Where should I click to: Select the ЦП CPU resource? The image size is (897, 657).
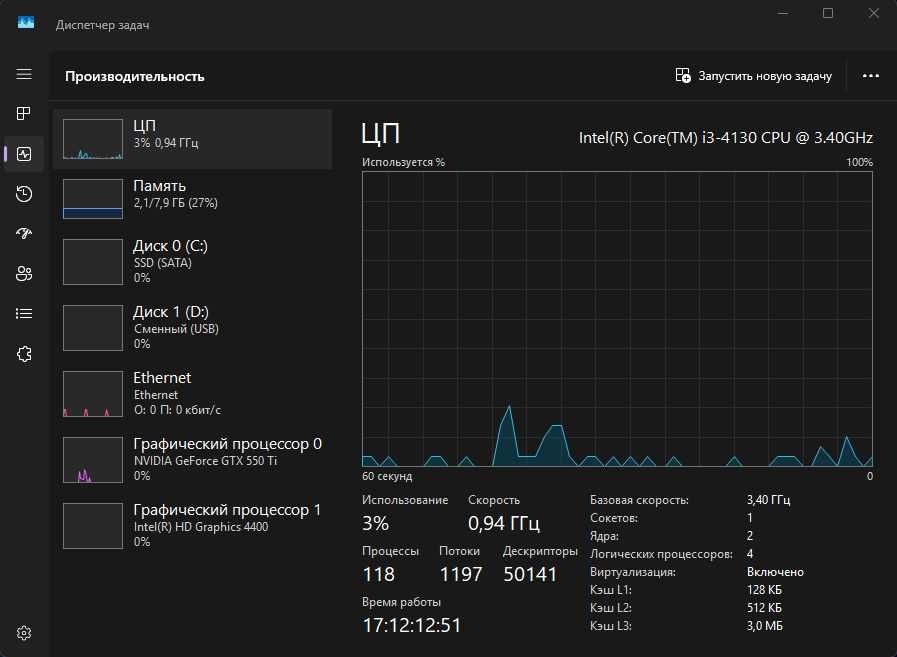pyautogui.click(x=192, y=139)
